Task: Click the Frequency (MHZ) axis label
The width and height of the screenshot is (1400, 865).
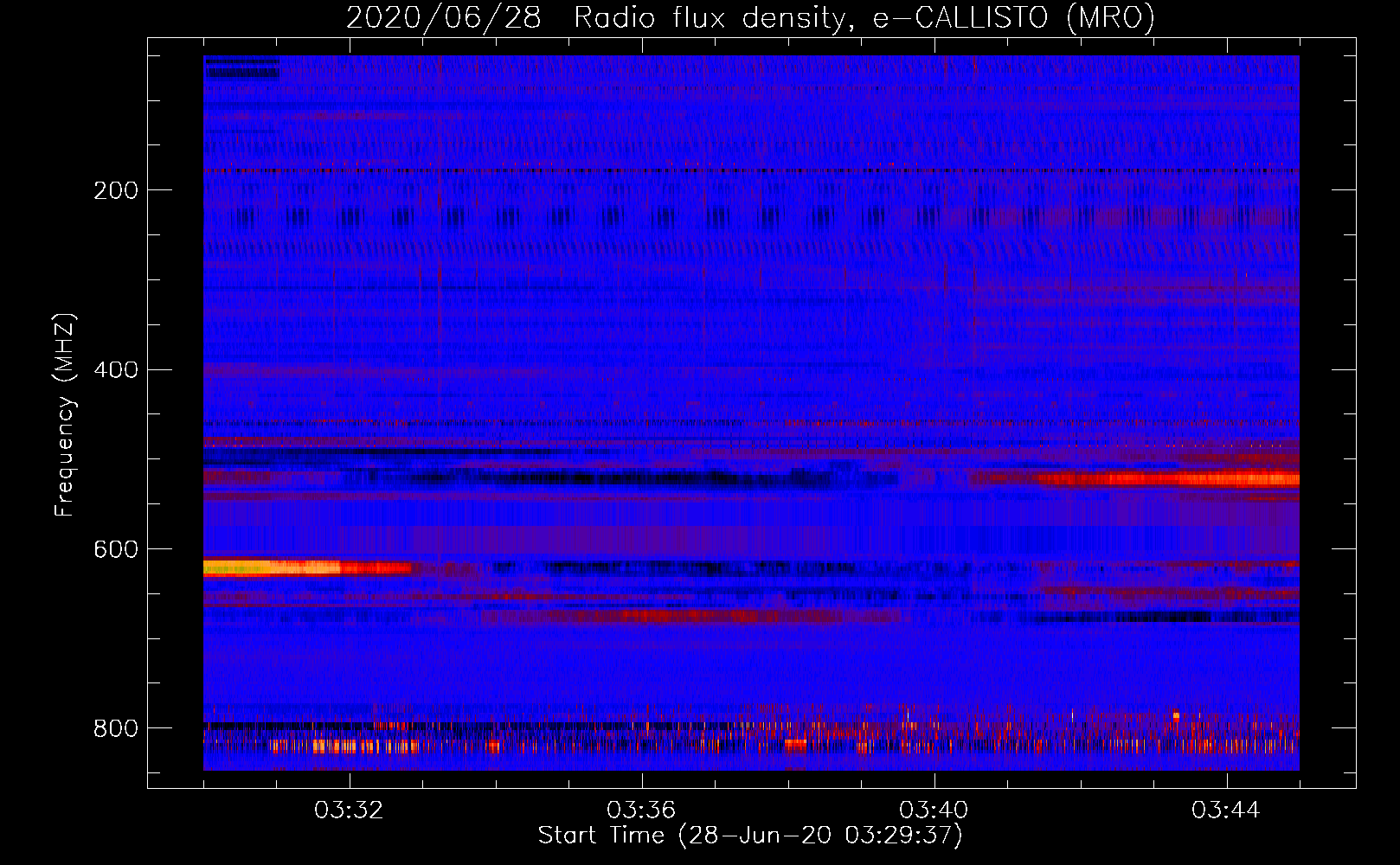Action: 64,415
